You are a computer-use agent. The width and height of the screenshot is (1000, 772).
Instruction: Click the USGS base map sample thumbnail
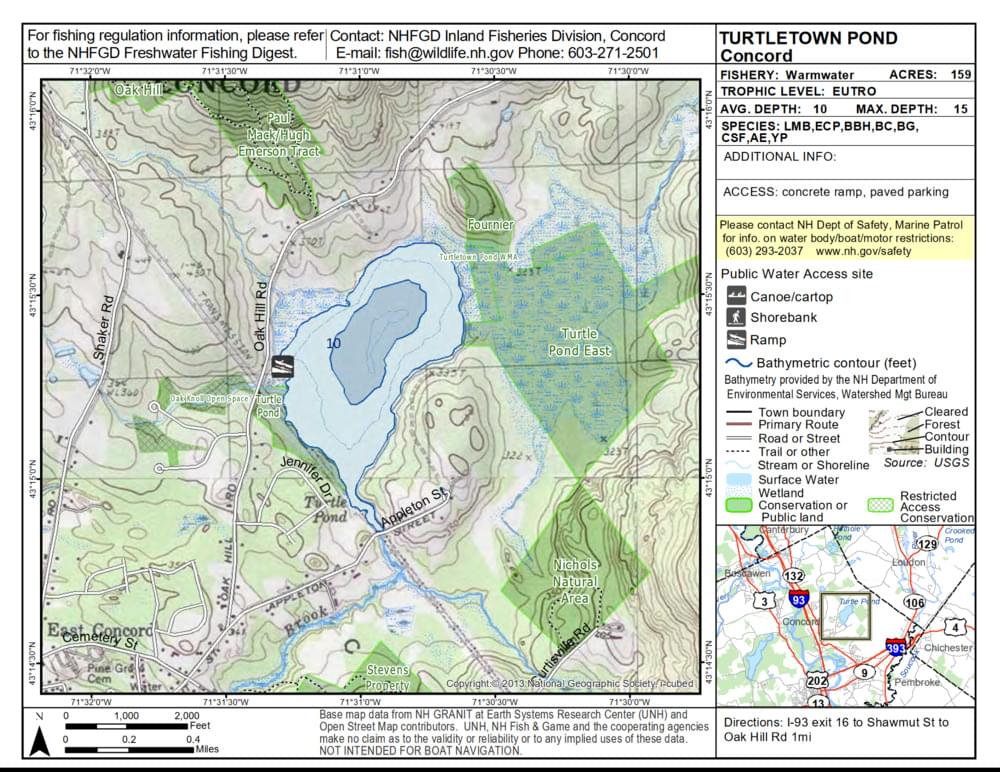click(x=895, y=431)
